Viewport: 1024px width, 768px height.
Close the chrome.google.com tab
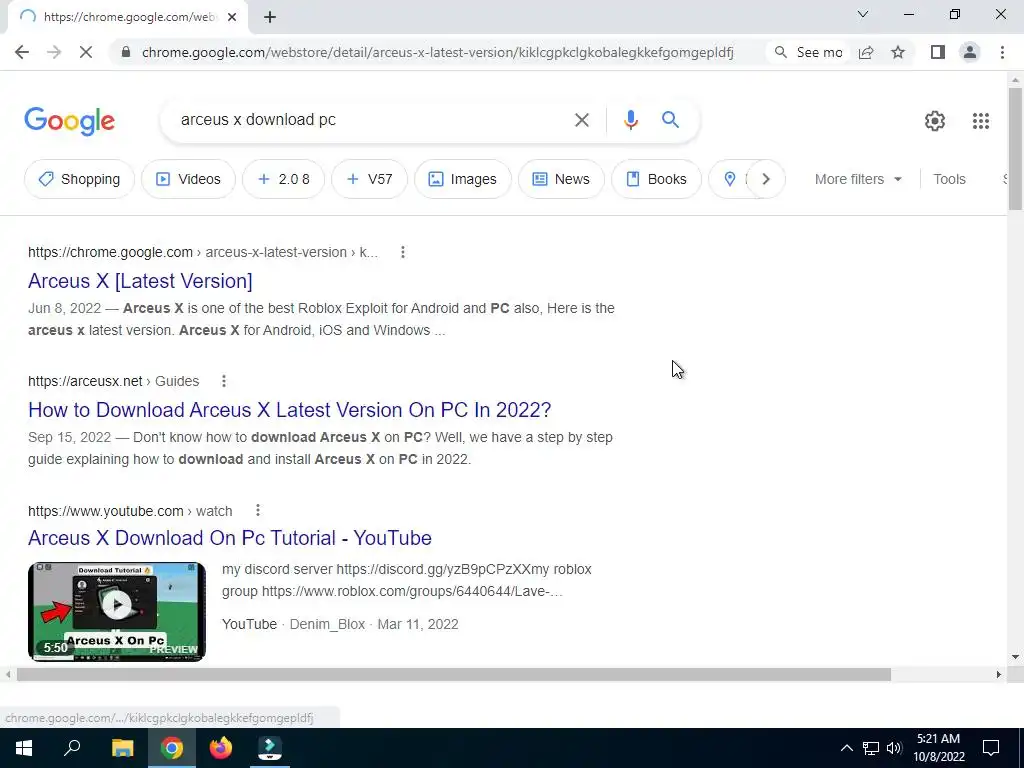click(x=232, y=17)
